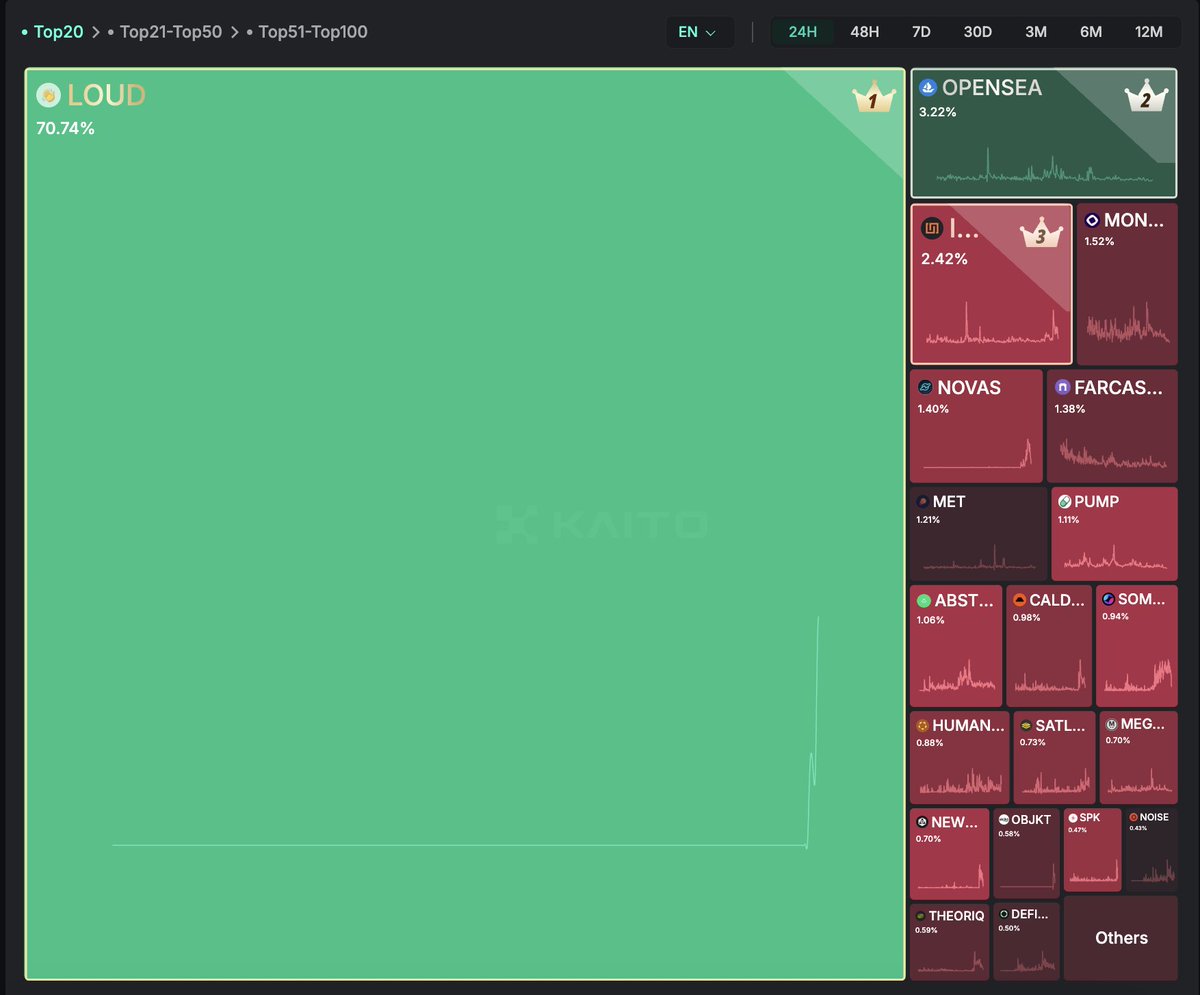
Task: Click the MET sparkline chart
Action: click(978, 559)
